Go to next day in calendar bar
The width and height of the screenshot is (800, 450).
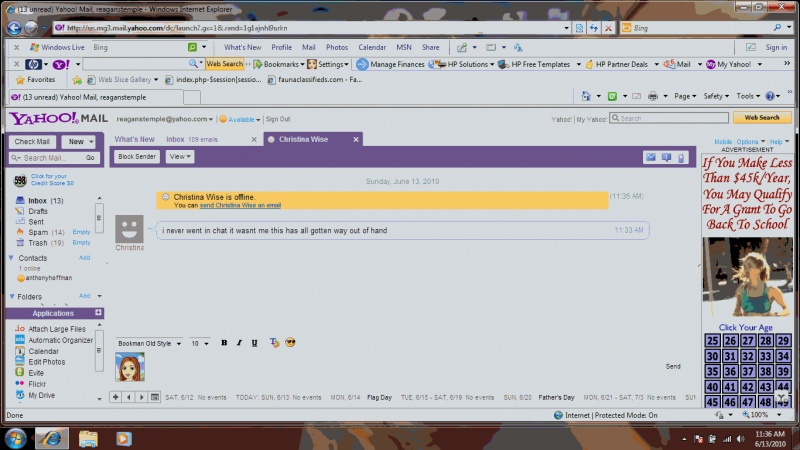pos(141,397)
